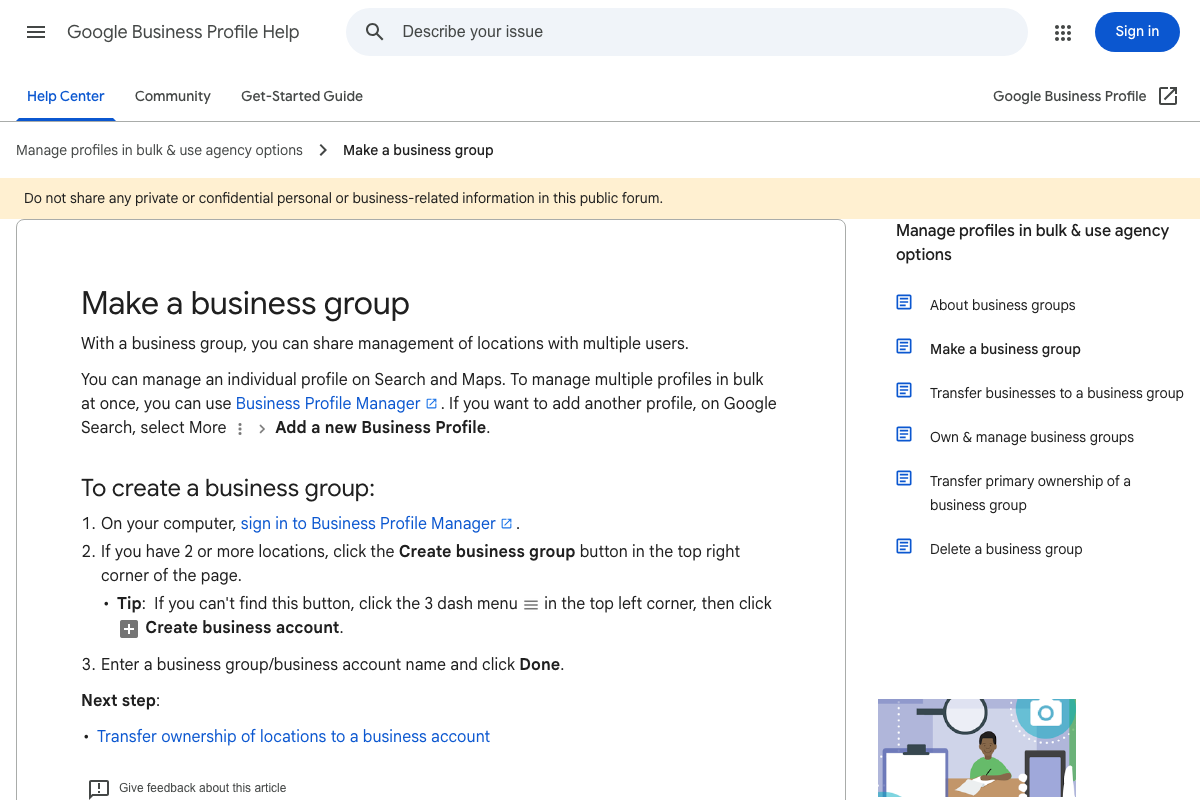Click the Make a business group heading
The image size is (1200, 800).
245,303
